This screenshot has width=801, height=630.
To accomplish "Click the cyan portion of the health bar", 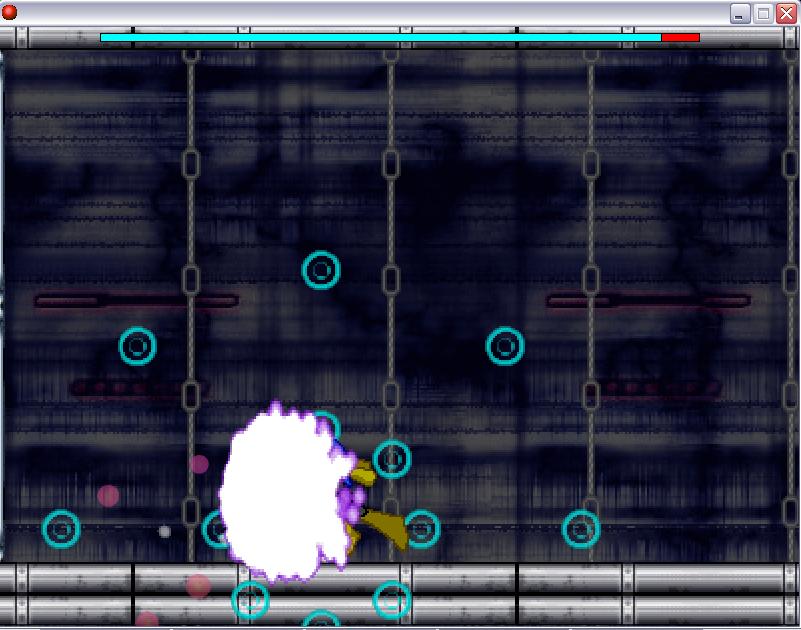I will point(381,37).
